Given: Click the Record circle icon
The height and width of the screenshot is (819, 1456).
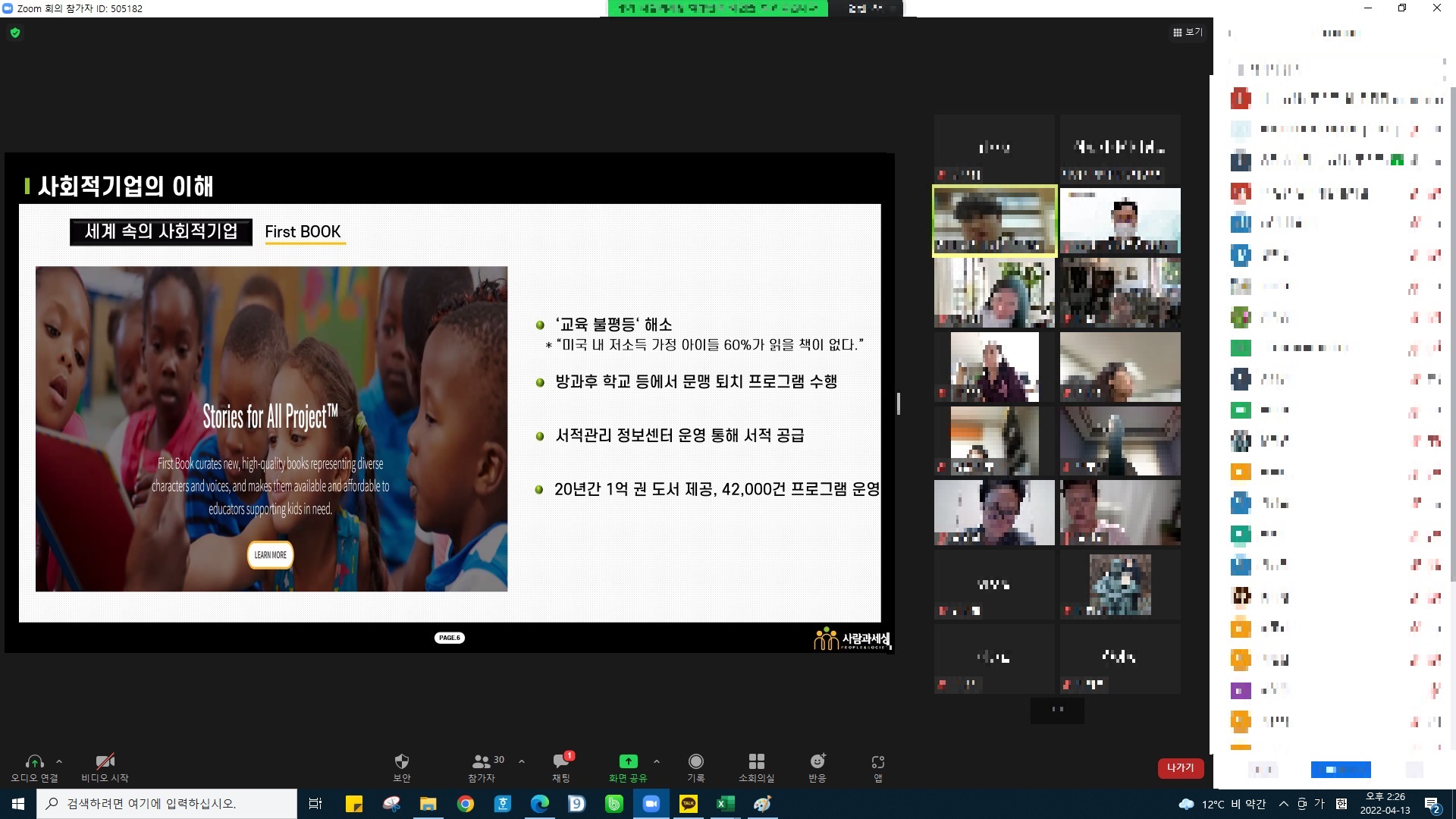Looking at the screenshot, I should [x=696, y=761].
